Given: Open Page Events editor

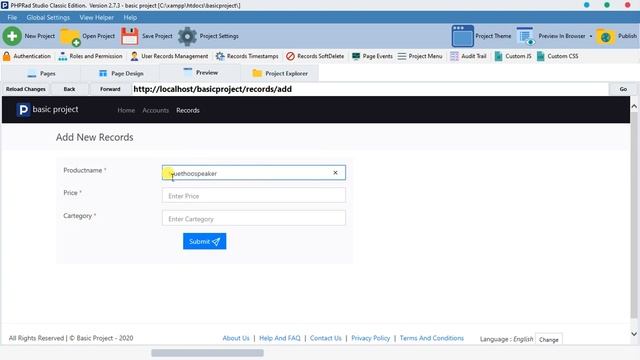Looking at the screenshot, I should point(372,56).
